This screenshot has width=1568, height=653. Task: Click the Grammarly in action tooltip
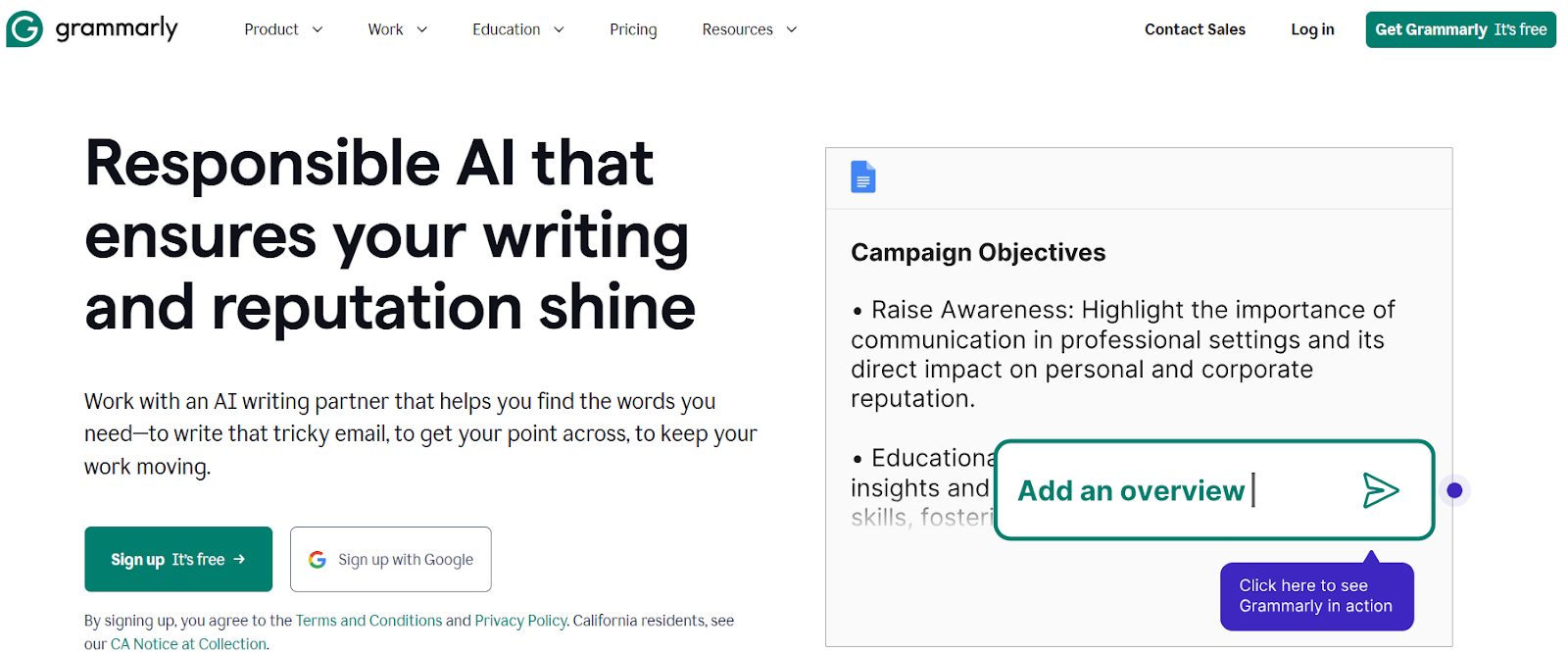[1316, 596]
